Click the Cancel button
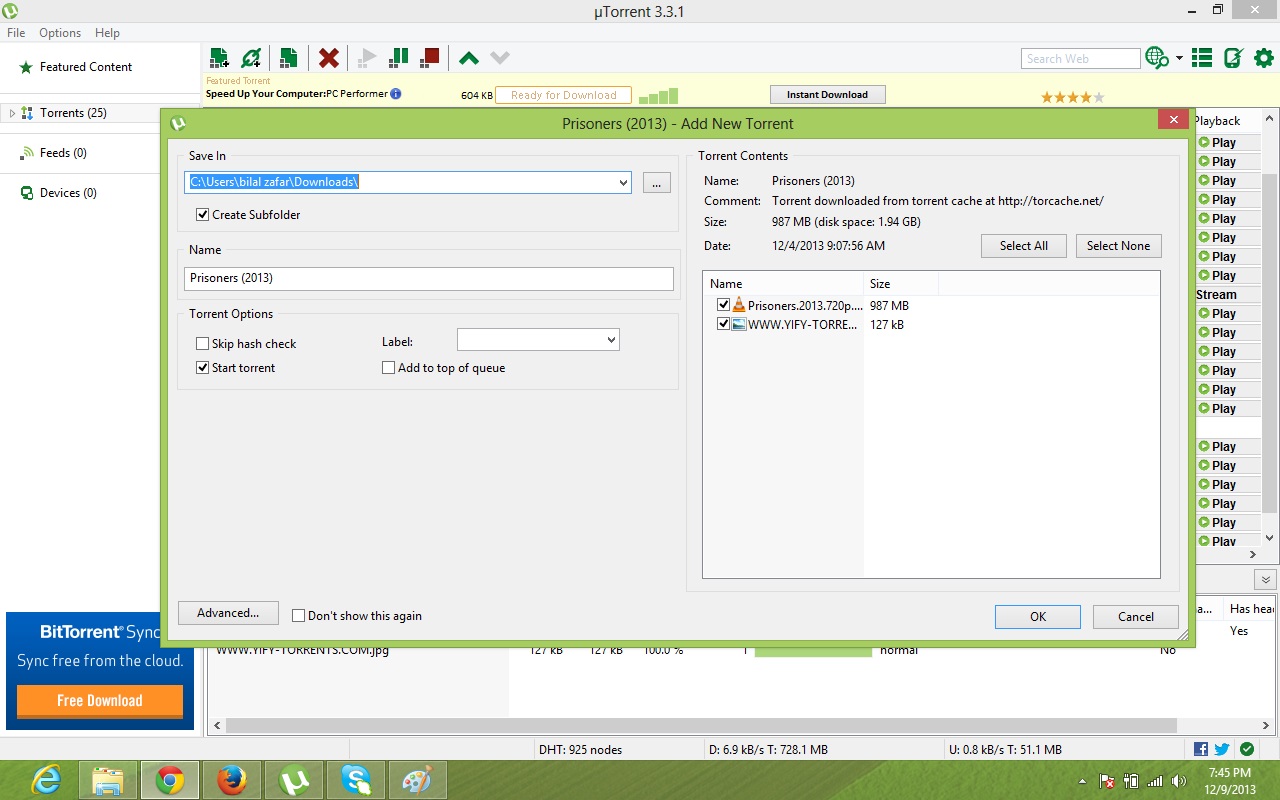This screenshot has width=1280, height=800. coord(1136,617)
